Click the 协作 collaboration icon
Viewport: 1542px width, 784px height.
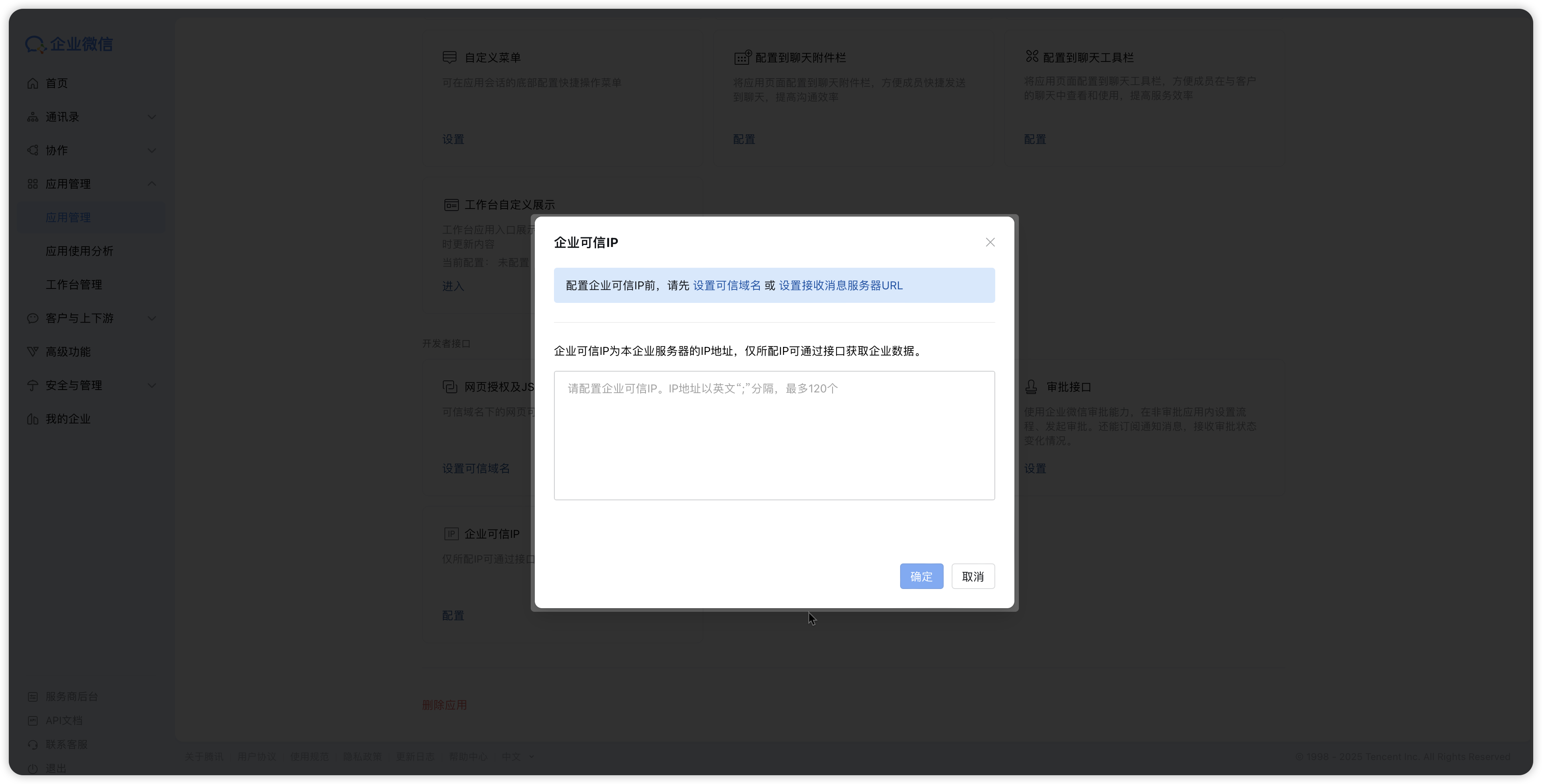click(33, 150)
